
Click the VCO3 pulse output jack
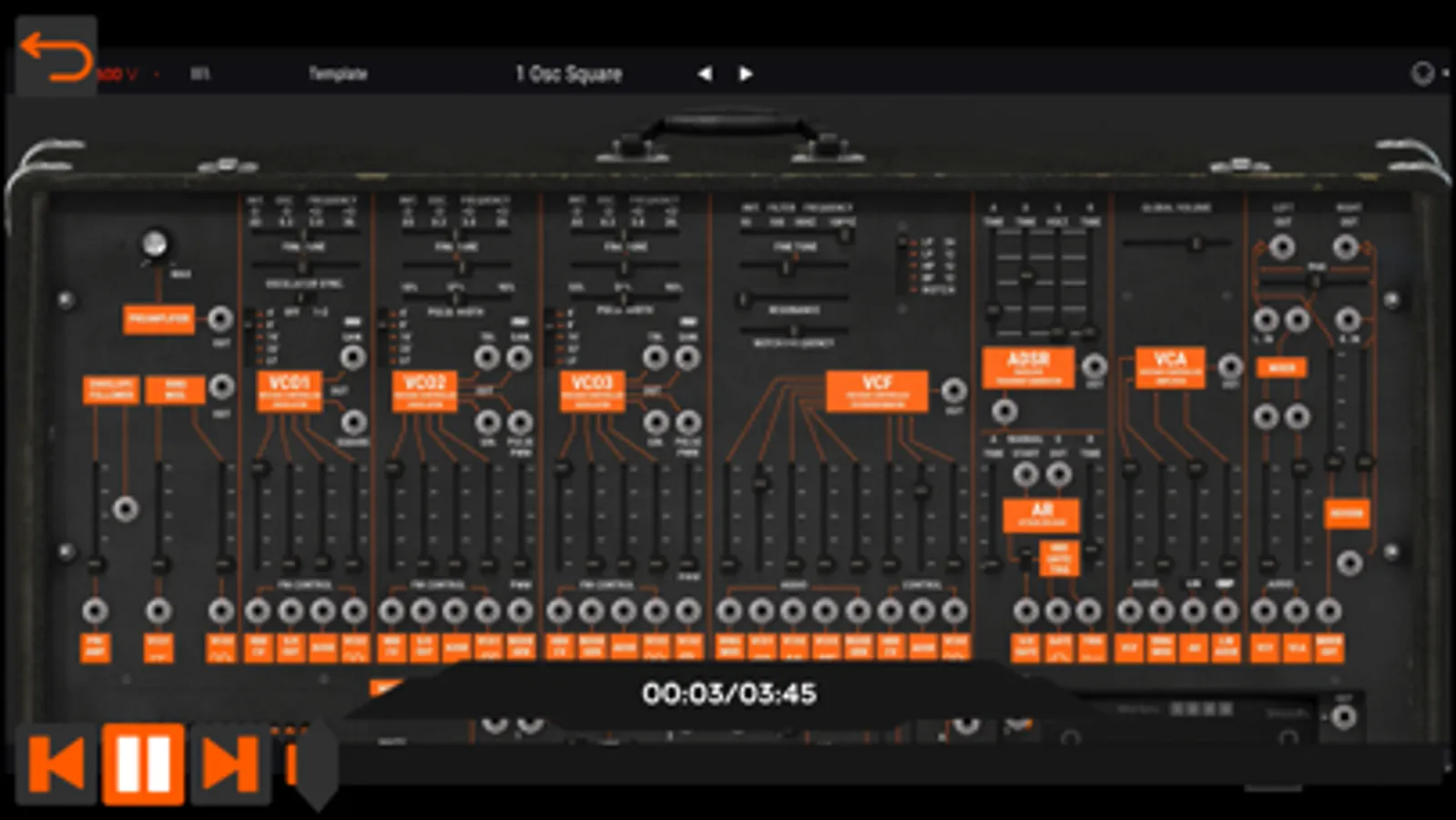pyautogui.click(x=687, y=422)
